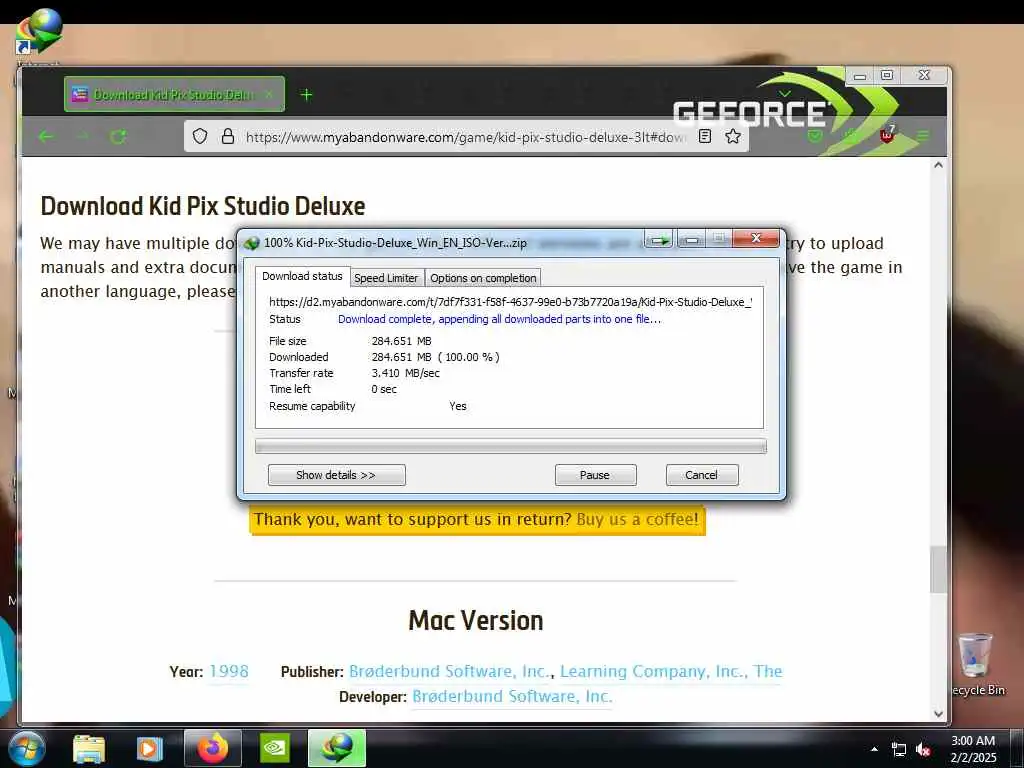Open the Internet Download Manager desktop shortcut
1024x768 pixels.
[37, 33]
